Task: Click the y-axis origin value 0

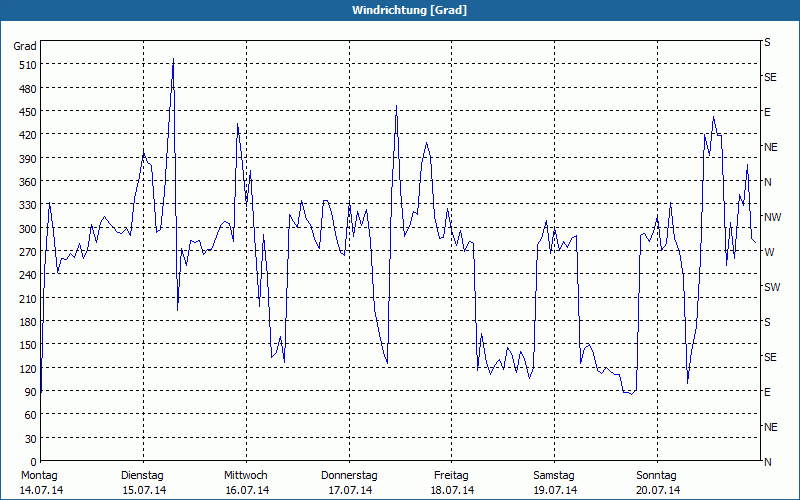Action: tap(34, 462)
